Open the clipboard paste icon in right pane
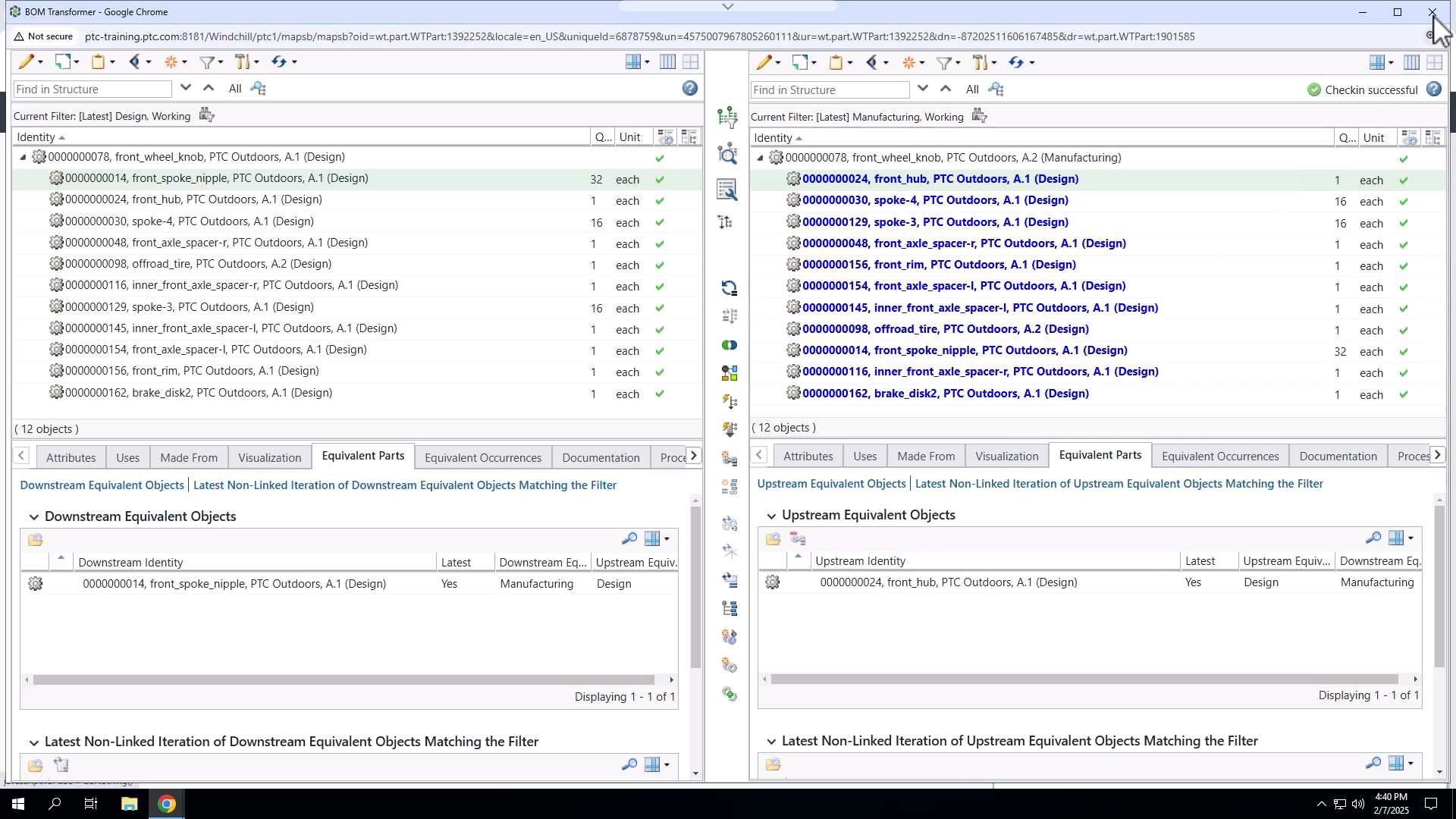The height and width of the screenshot is (819, 1456). [x=836, y=62]
